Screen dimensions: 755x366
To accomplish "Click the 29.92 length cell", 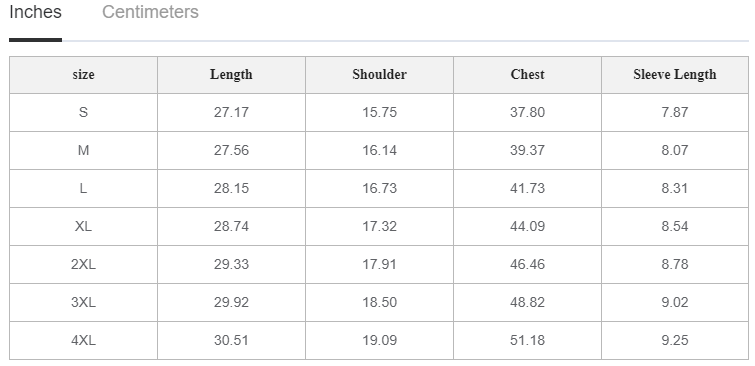I will [x=231, y=302].
